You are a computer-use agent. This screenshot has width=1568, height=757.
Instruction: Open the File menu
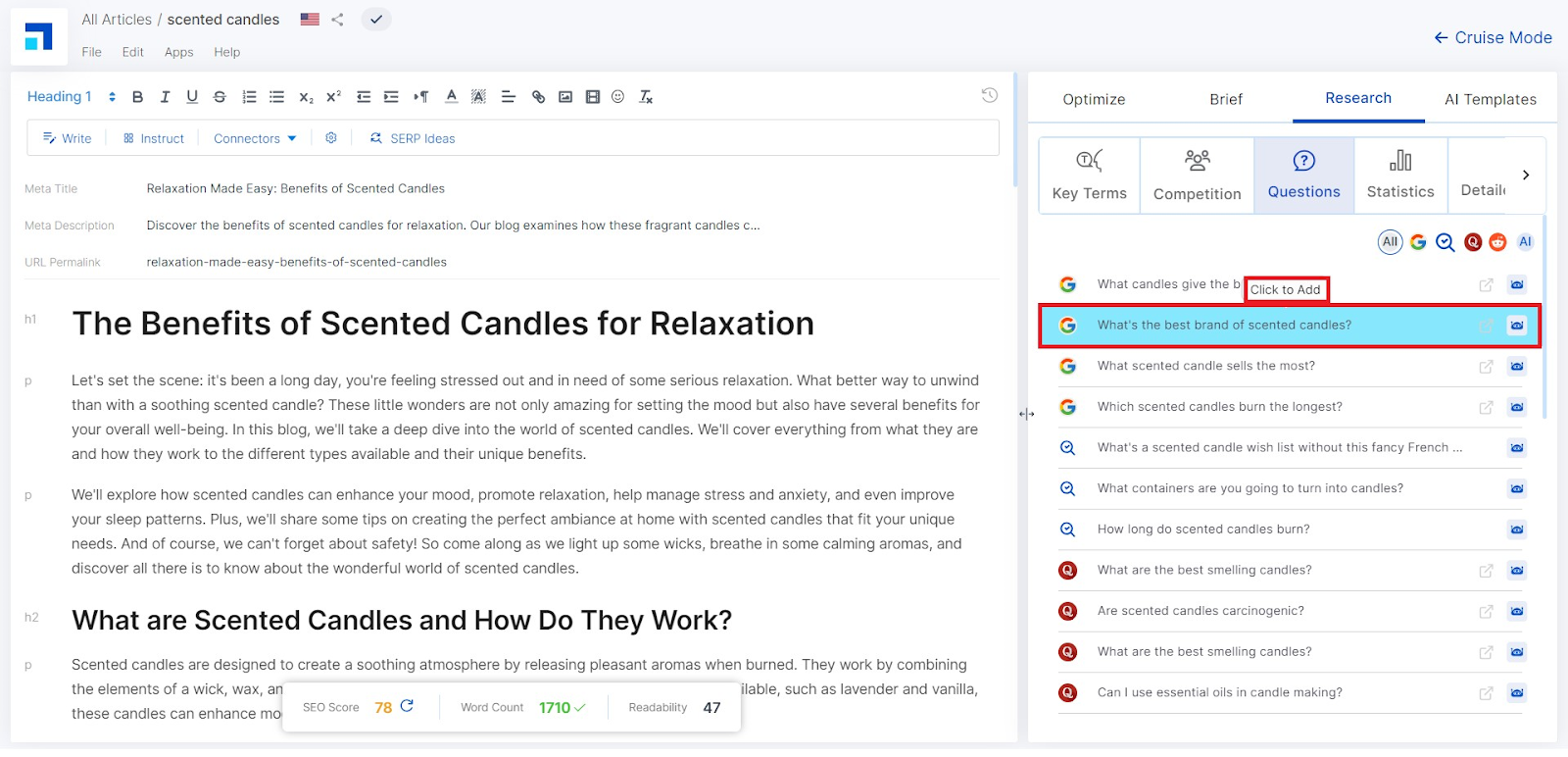point(92,52)
